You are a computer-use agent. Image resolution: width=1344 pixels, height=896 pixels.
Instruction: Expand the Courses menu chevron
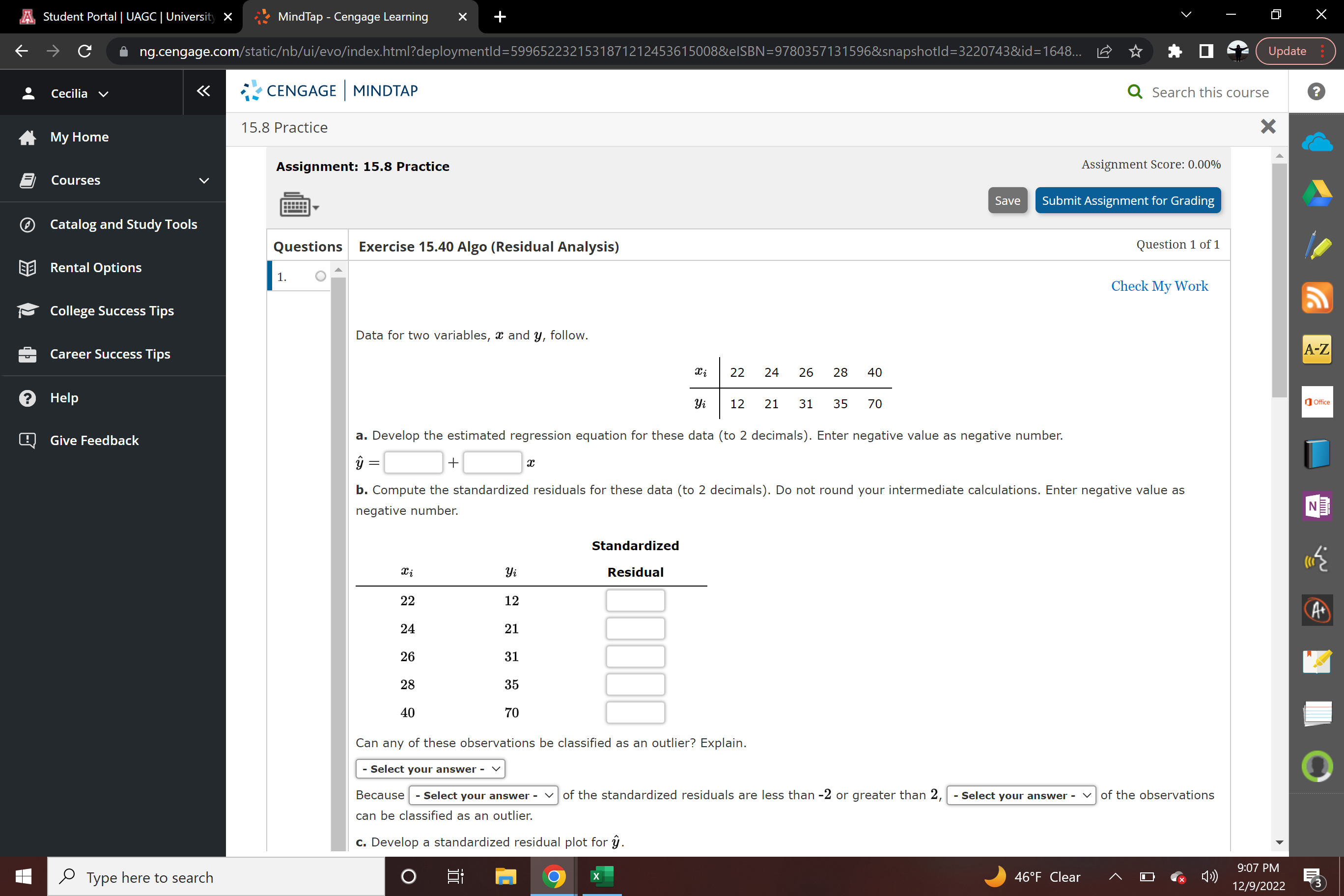click(x=204, y=181)
